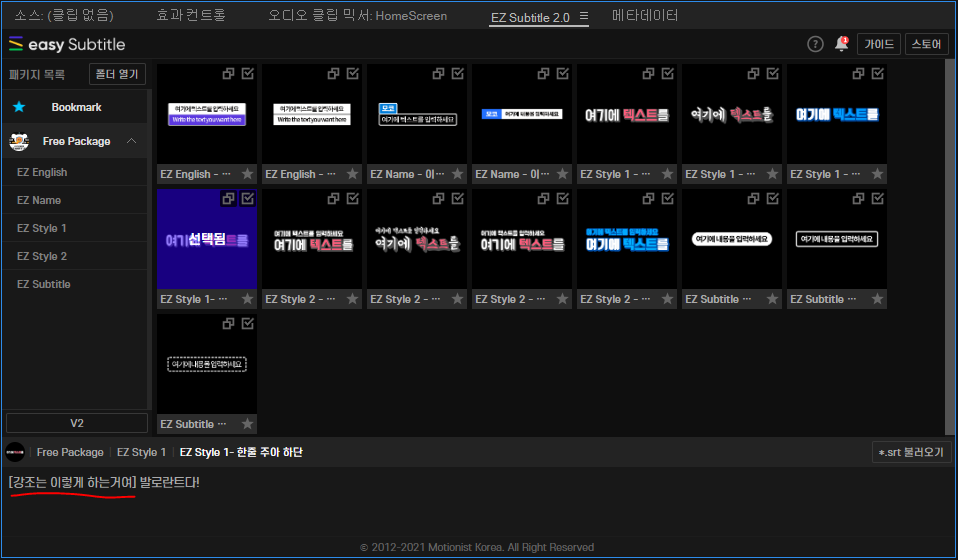The height and width of the screenshot is (560, 958).
Task: Click the copy icon on the white-pill EZ Subtitle card
Action: click(x=753, y=199)
